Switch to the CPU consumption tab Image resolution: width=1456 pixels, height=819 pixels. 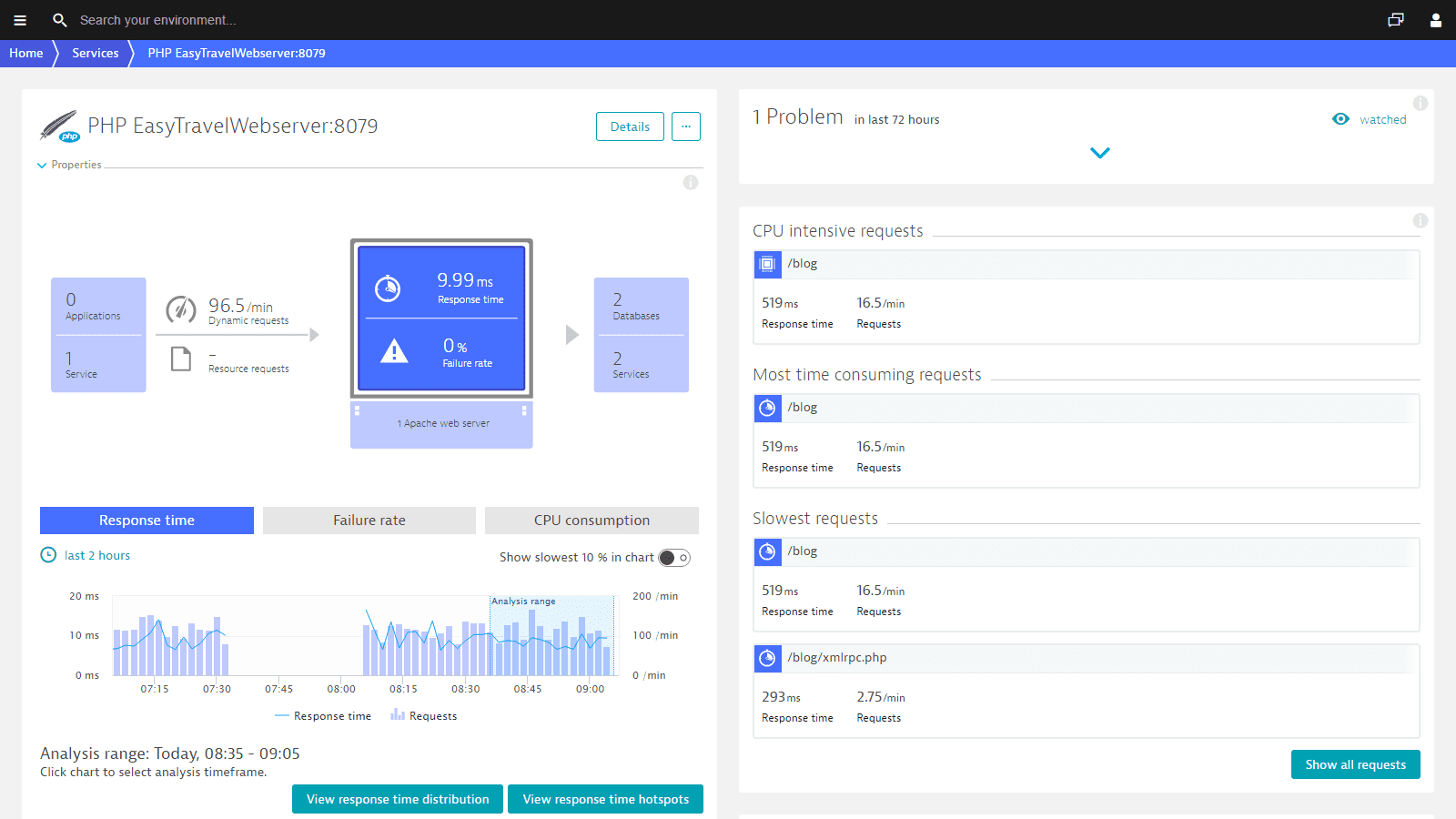(591, 521)
